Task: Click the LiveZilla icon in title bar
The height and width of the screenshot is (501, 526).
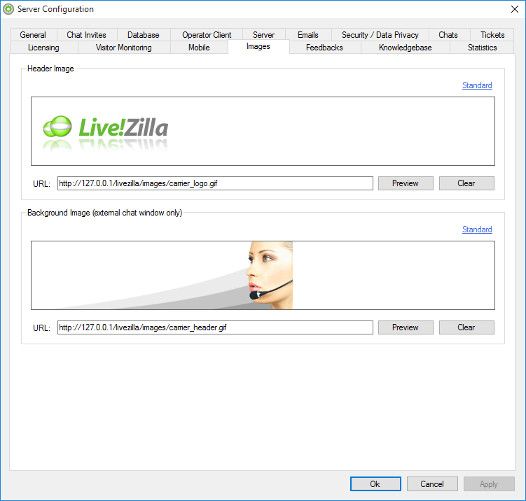Action: pos(8,9)
